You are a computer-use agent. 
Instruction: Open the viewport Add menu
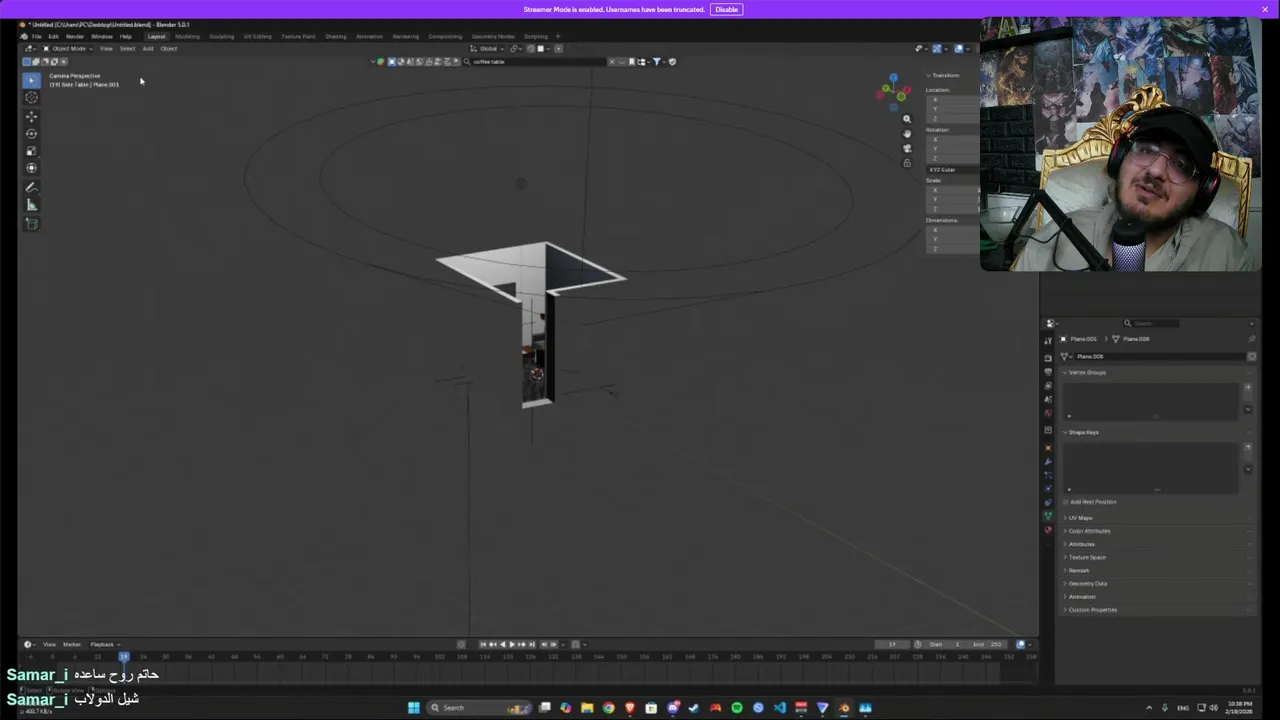pos(148,48)
